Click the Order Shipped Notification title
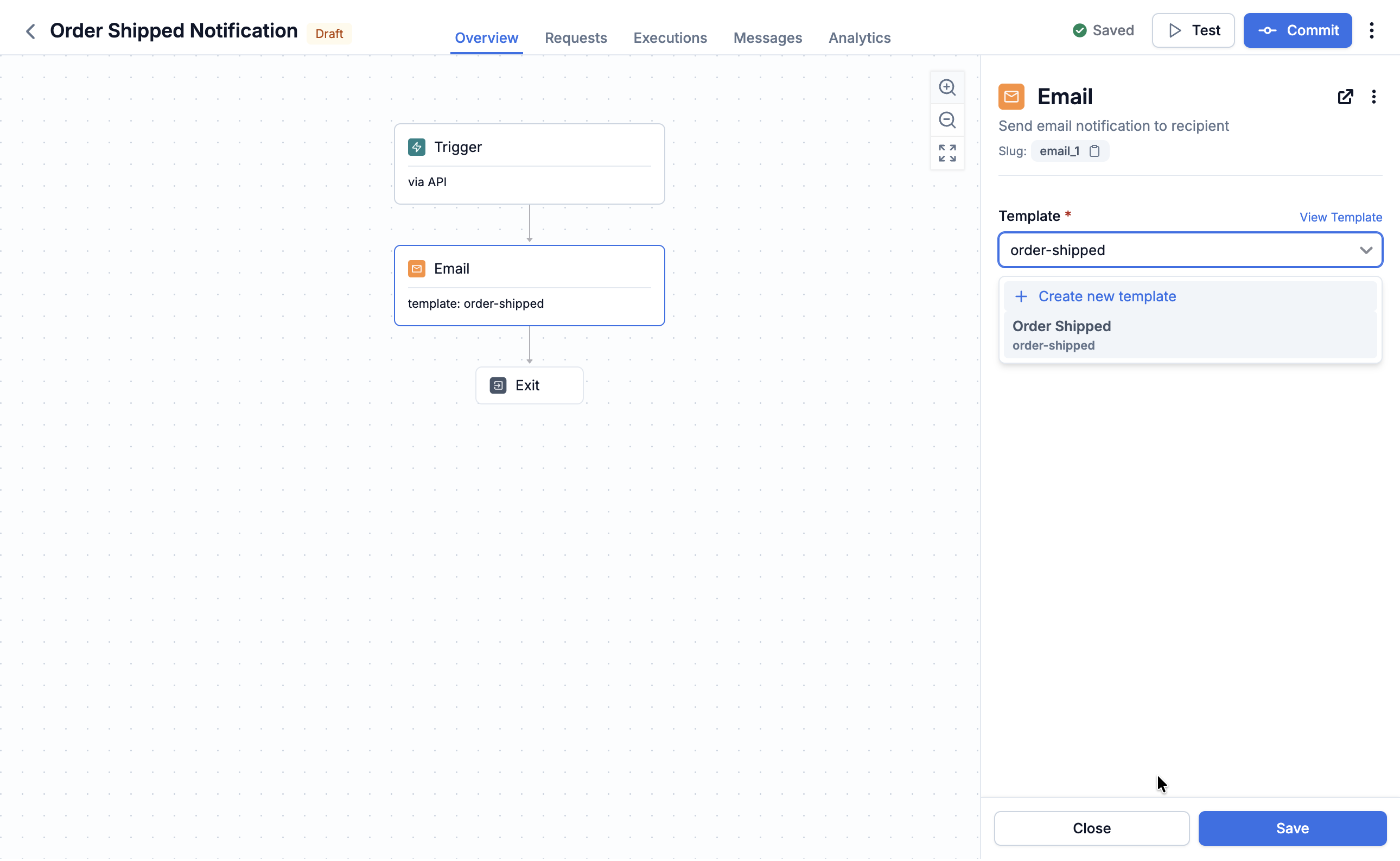This screenshot has height=861, width=1400. (174, 31)
